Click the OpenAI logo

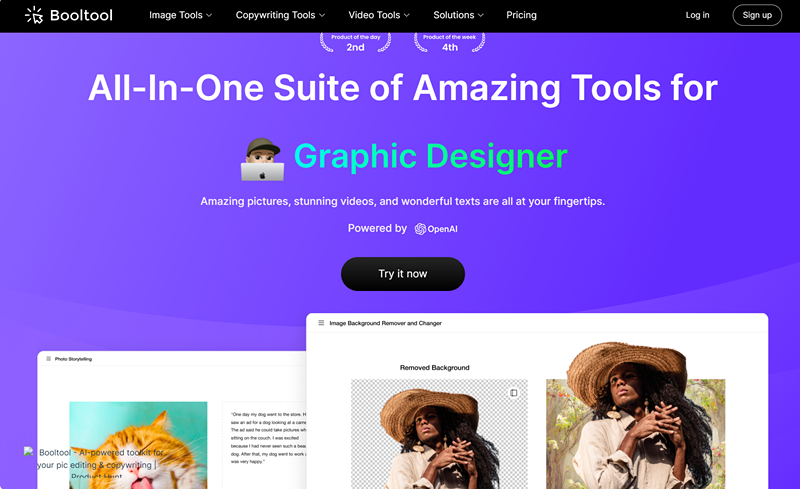point(436,229)
